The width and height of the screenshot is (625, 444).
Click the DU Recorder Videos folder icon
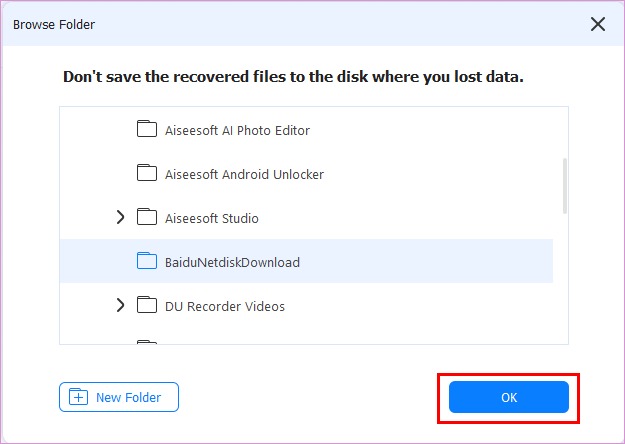[147, 306]
